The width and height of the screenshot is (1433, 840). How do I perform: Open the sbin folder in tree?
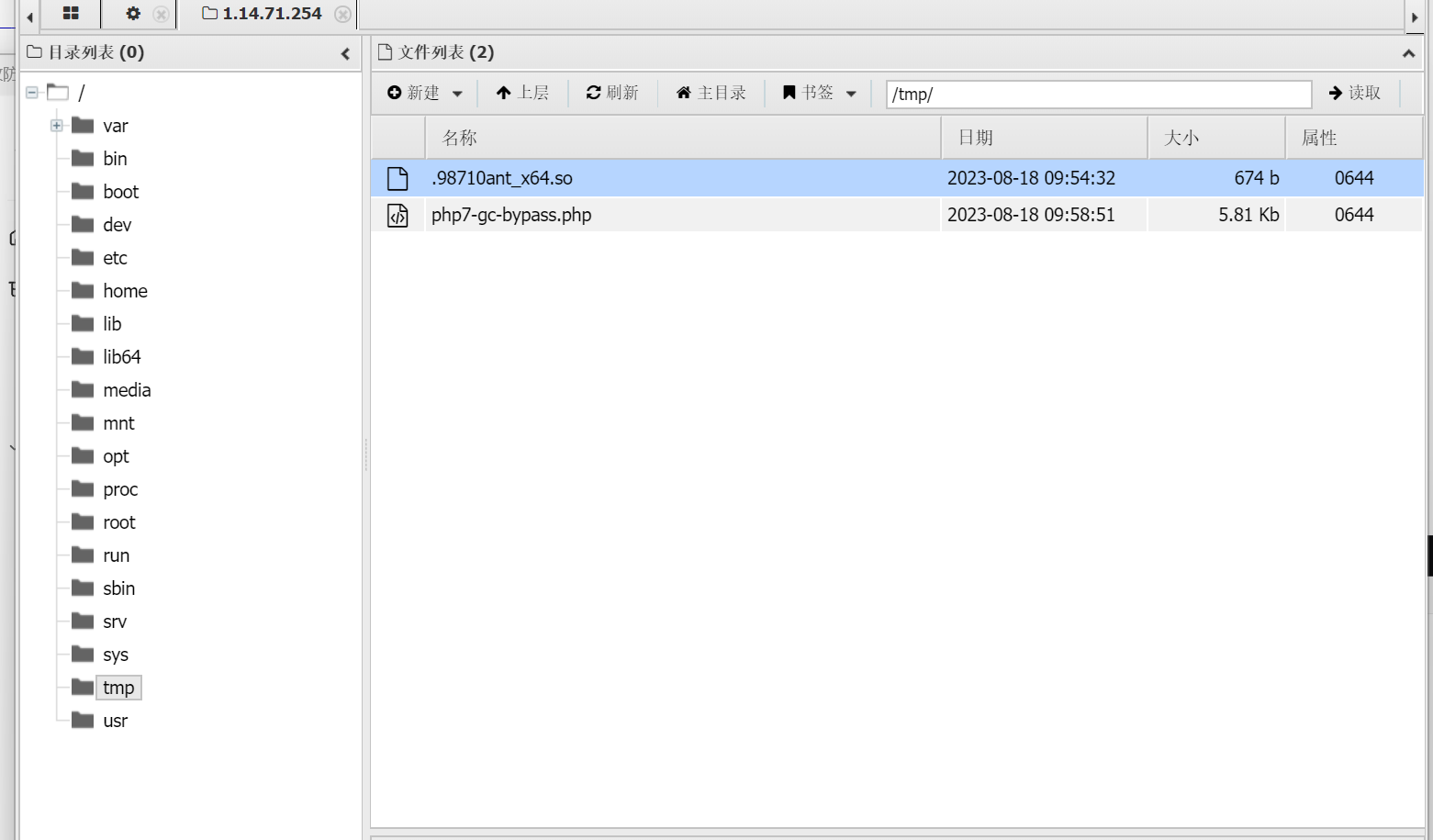tap(119, 588)
